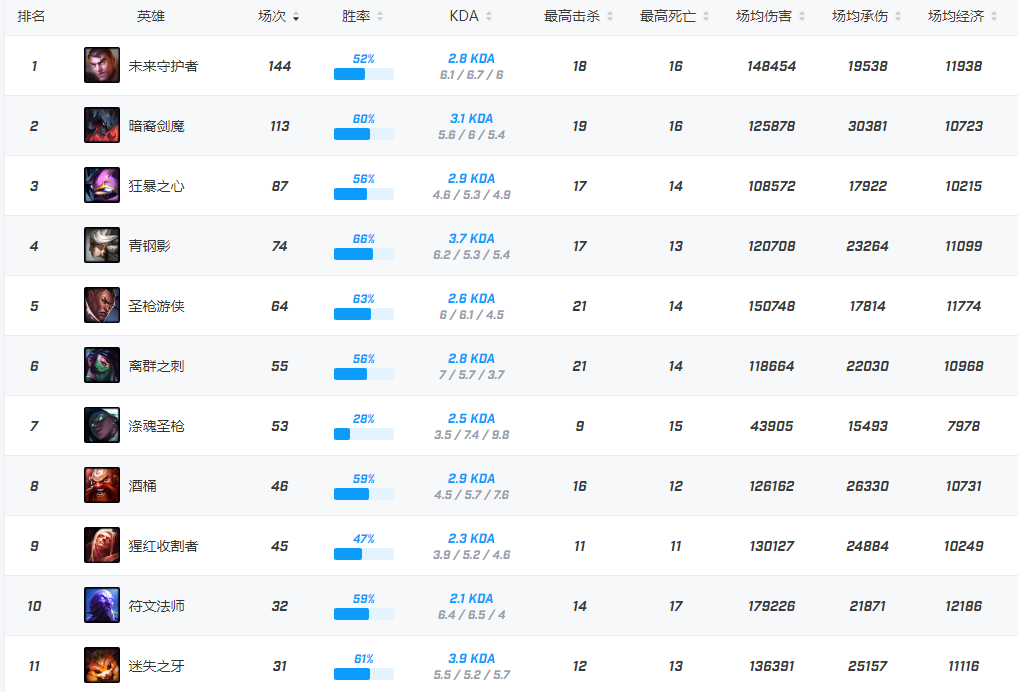Image resolution: width=1018 pixels, height=692 pixels.
Task: Open hero name 符文法师
Action: 156,606
